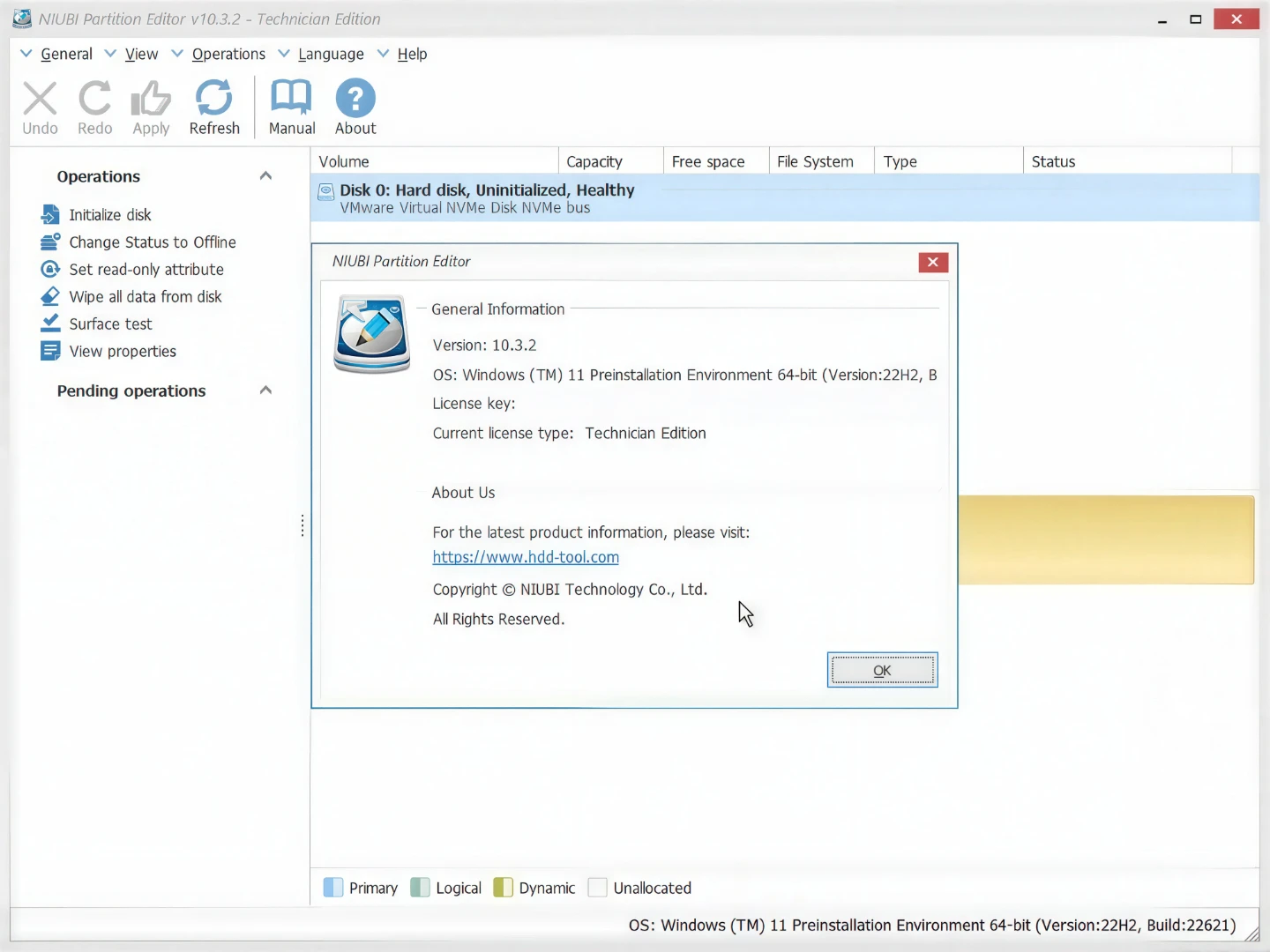Click the Free space column header

715,161
